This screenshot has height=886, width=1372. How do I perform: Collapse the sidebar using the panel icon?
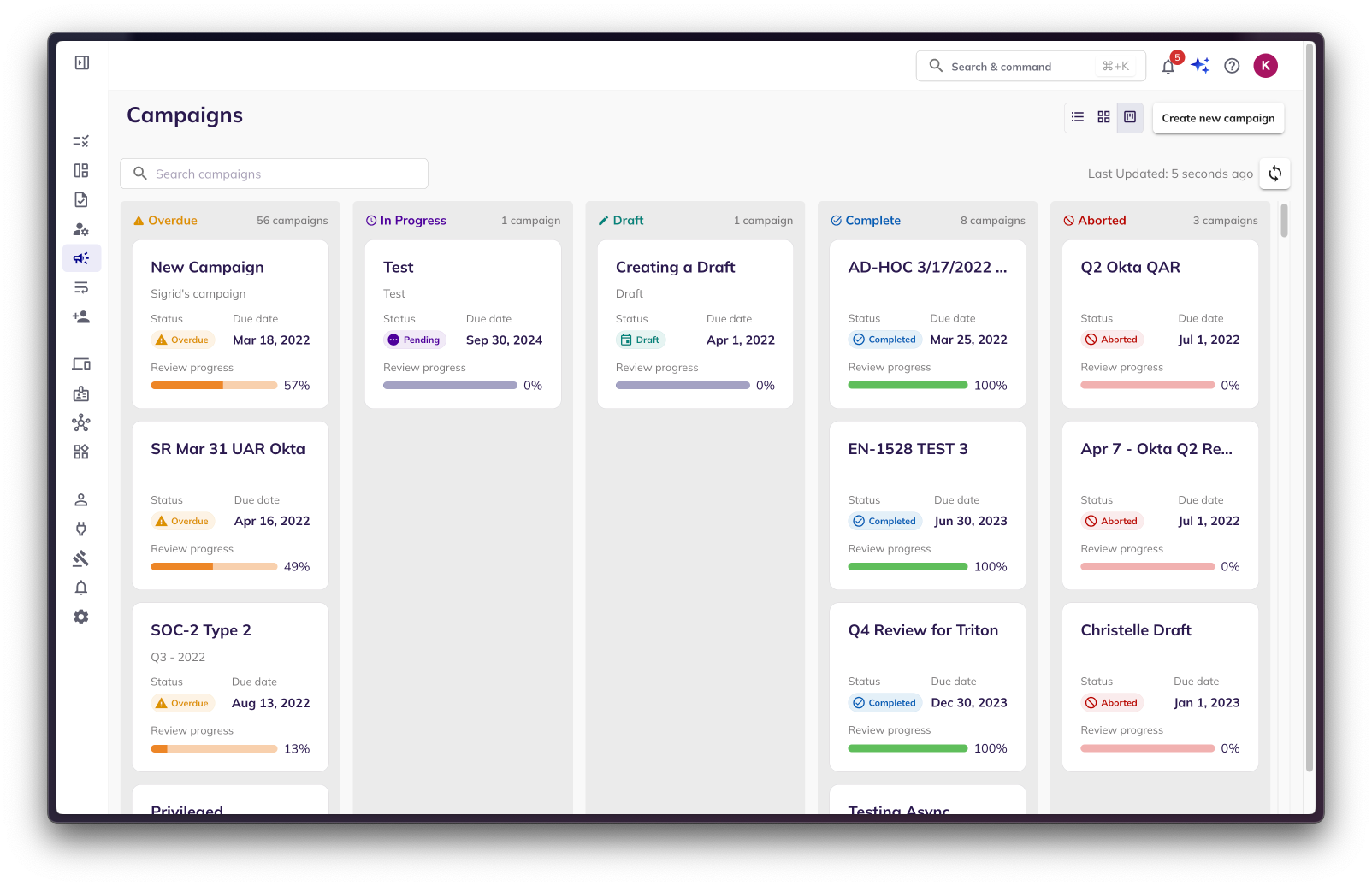[x=82, y=62]
